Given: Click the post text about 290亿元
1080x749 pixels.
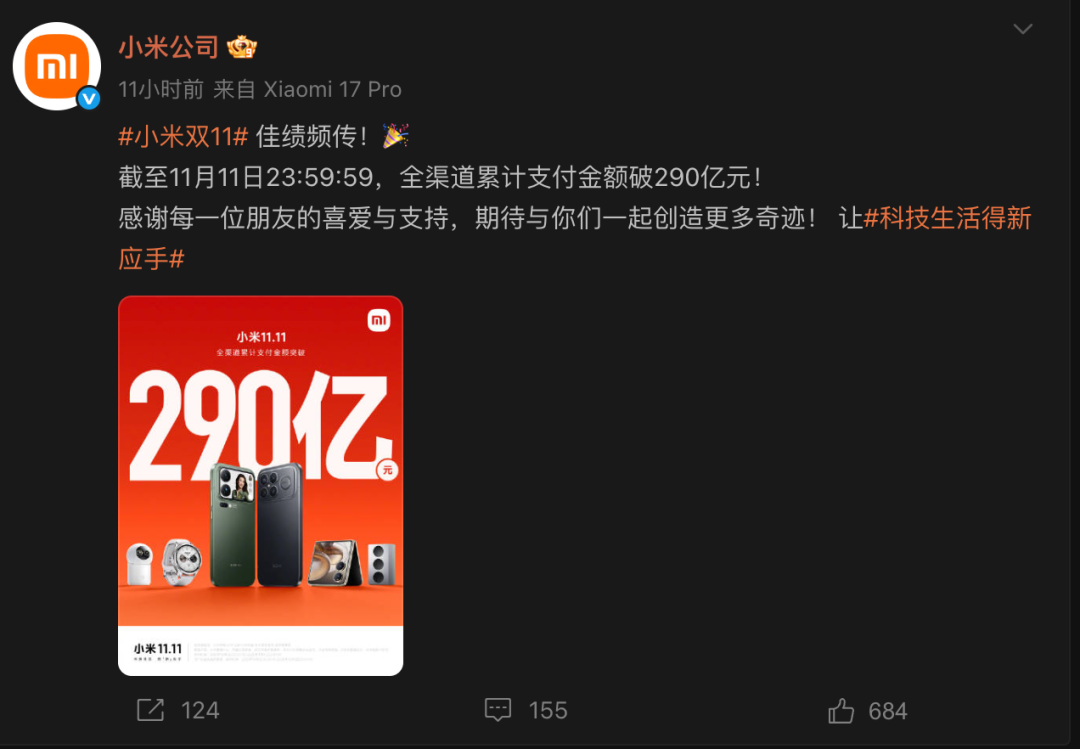Looking at the screenshot, I should tap(441, 178).
